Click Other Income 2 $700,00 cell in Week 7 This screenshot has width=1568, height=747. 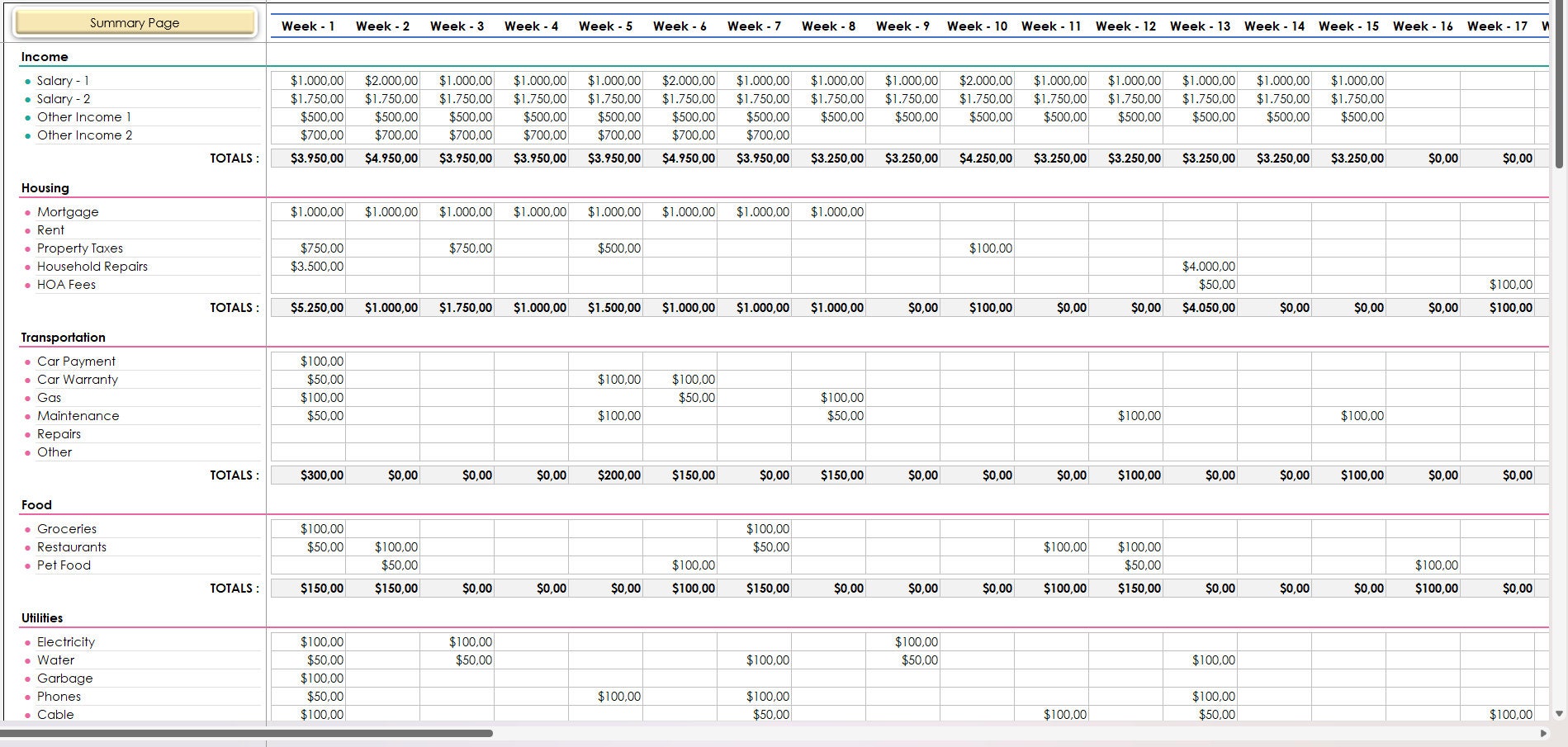(755, 135)
